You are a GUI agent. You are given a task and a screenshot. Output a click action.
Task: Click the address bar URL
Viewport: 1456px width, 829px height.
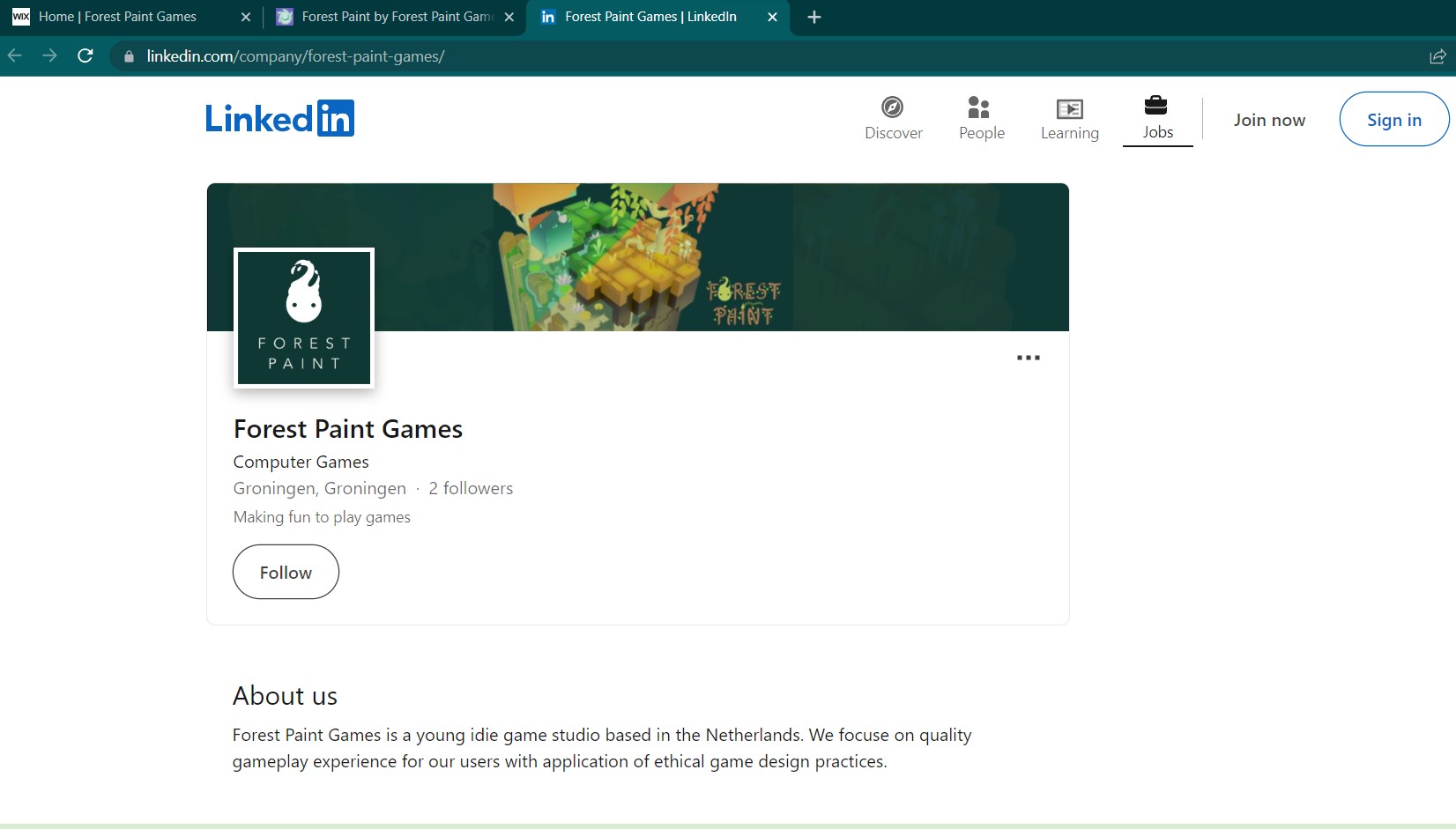[295, 56]
